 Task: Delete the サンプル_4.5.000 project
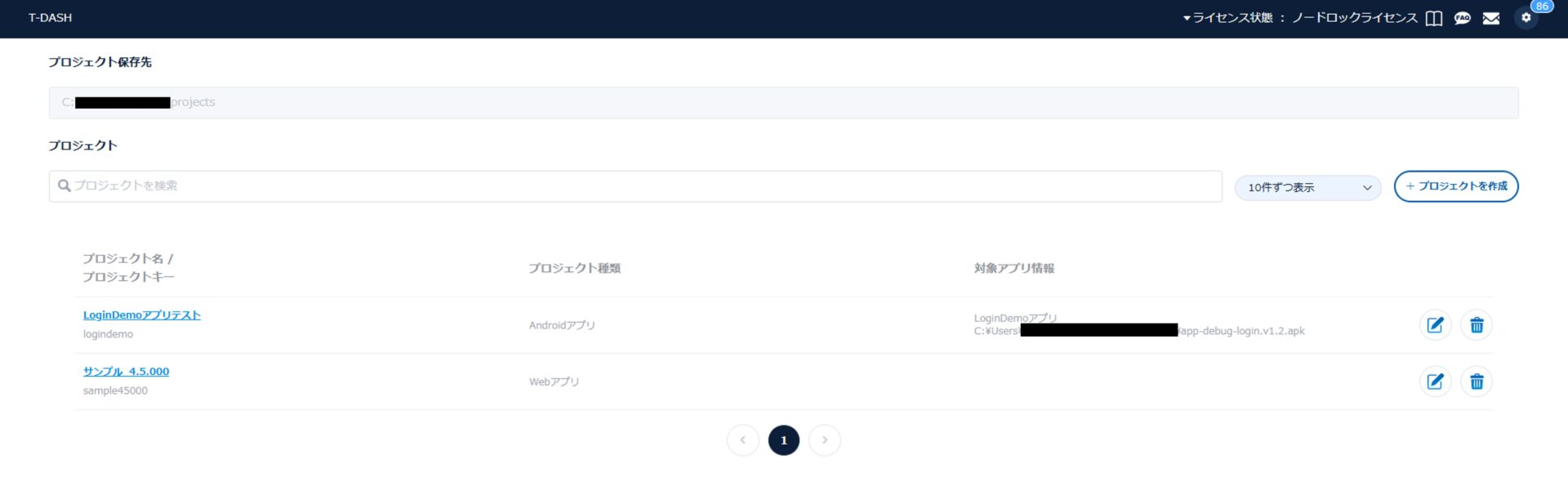1476,382
